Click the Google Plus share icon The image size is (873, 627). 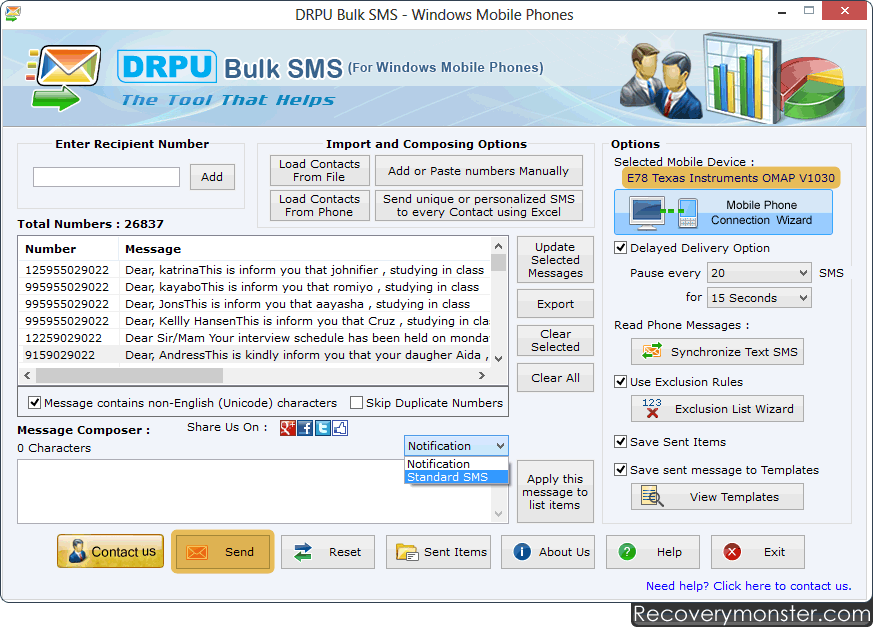point(288,428)
